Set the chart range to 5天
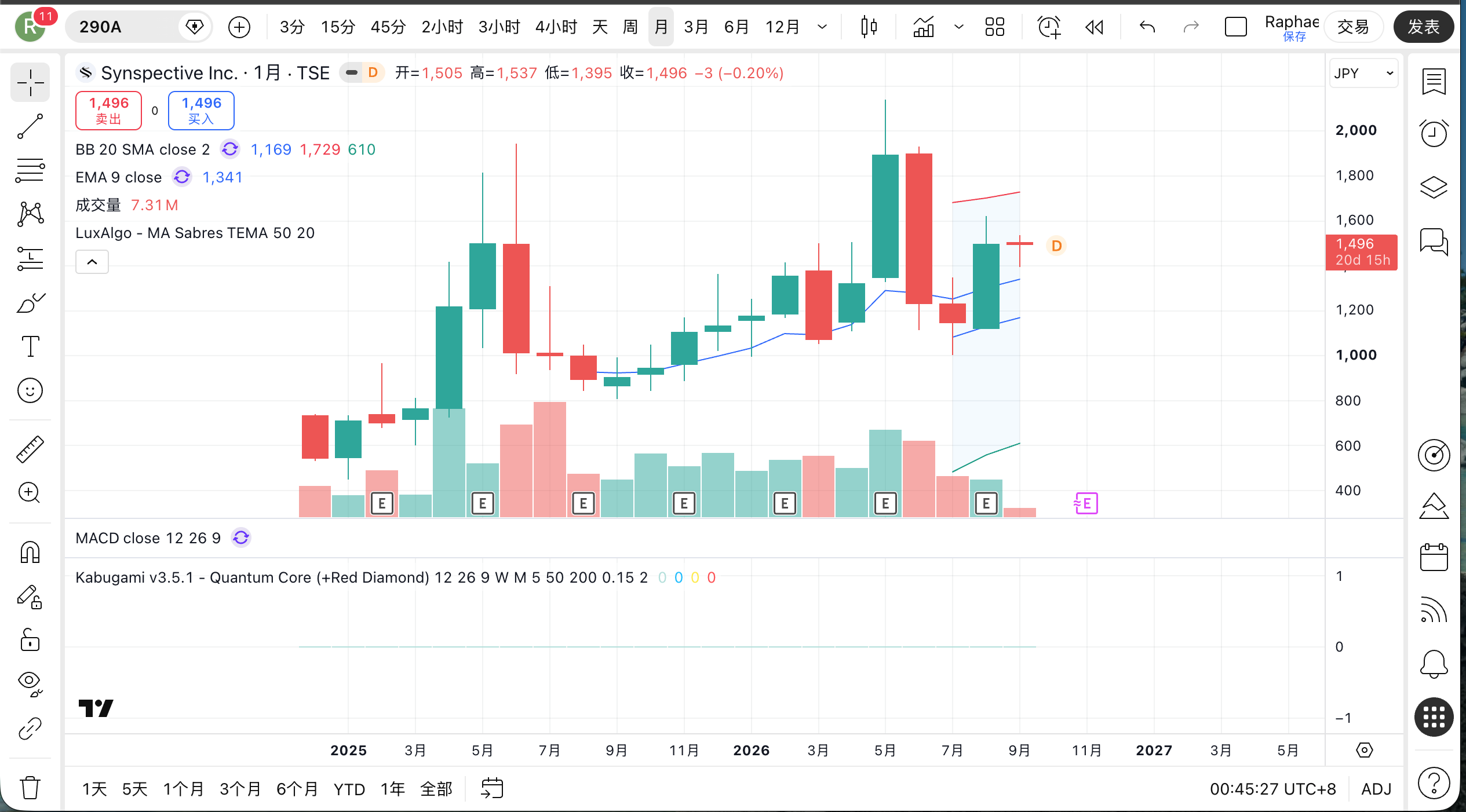Viewport: 1466px width, 812px height. point(134,789)
